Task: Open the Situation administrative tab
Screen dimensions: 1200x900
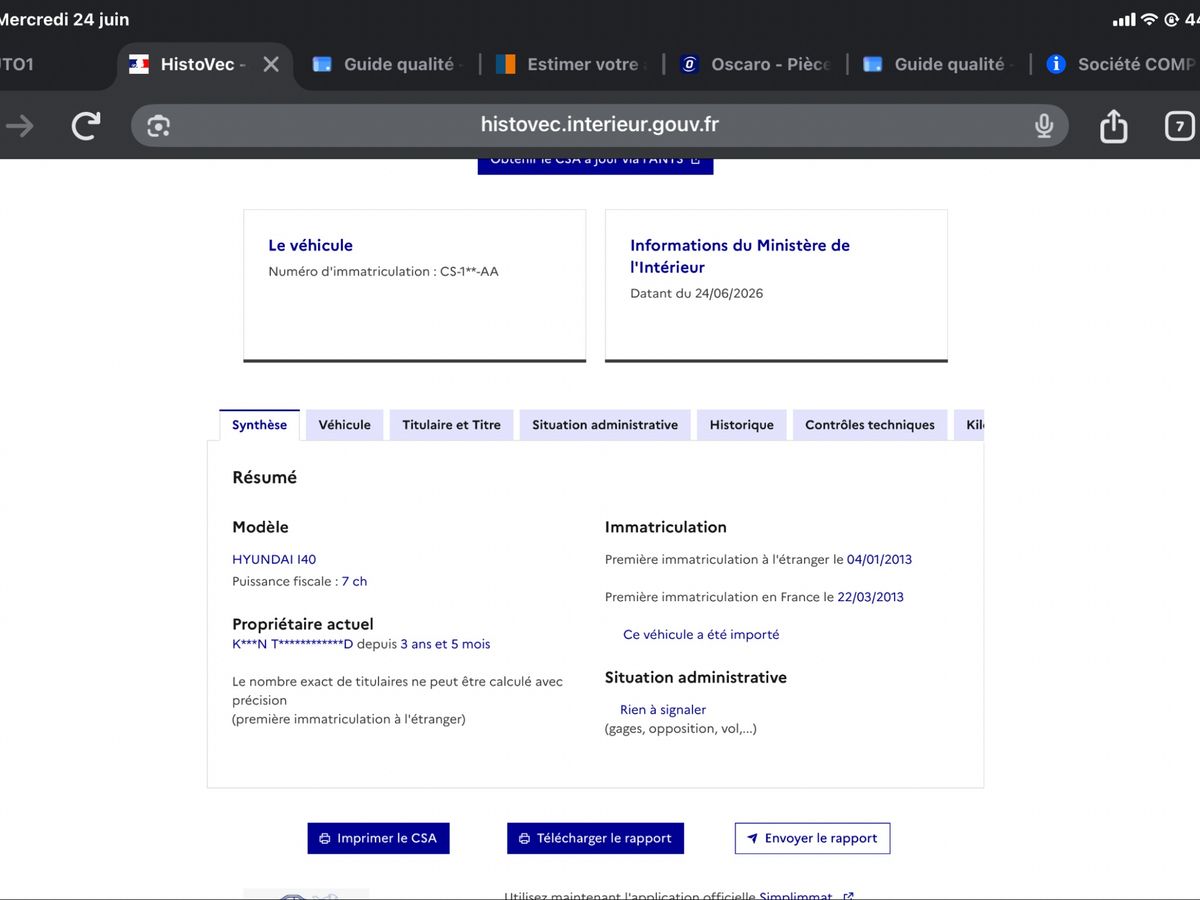Action: 605,425
